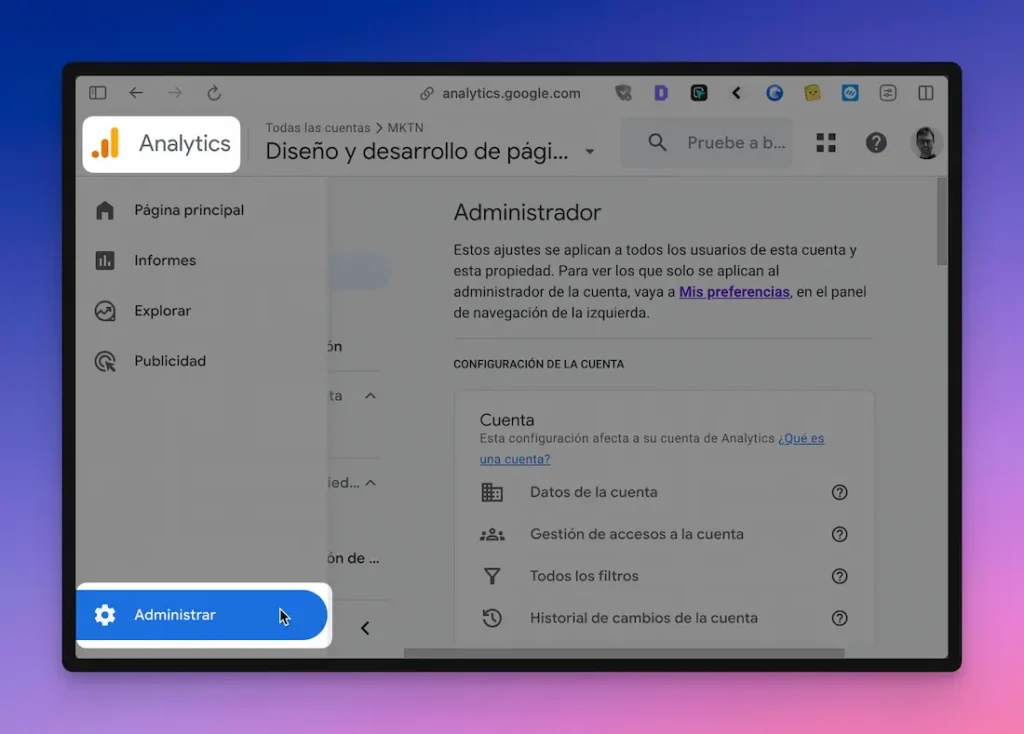Open help via the question mark icon
1024x734 pixels.
click(876, 142)
